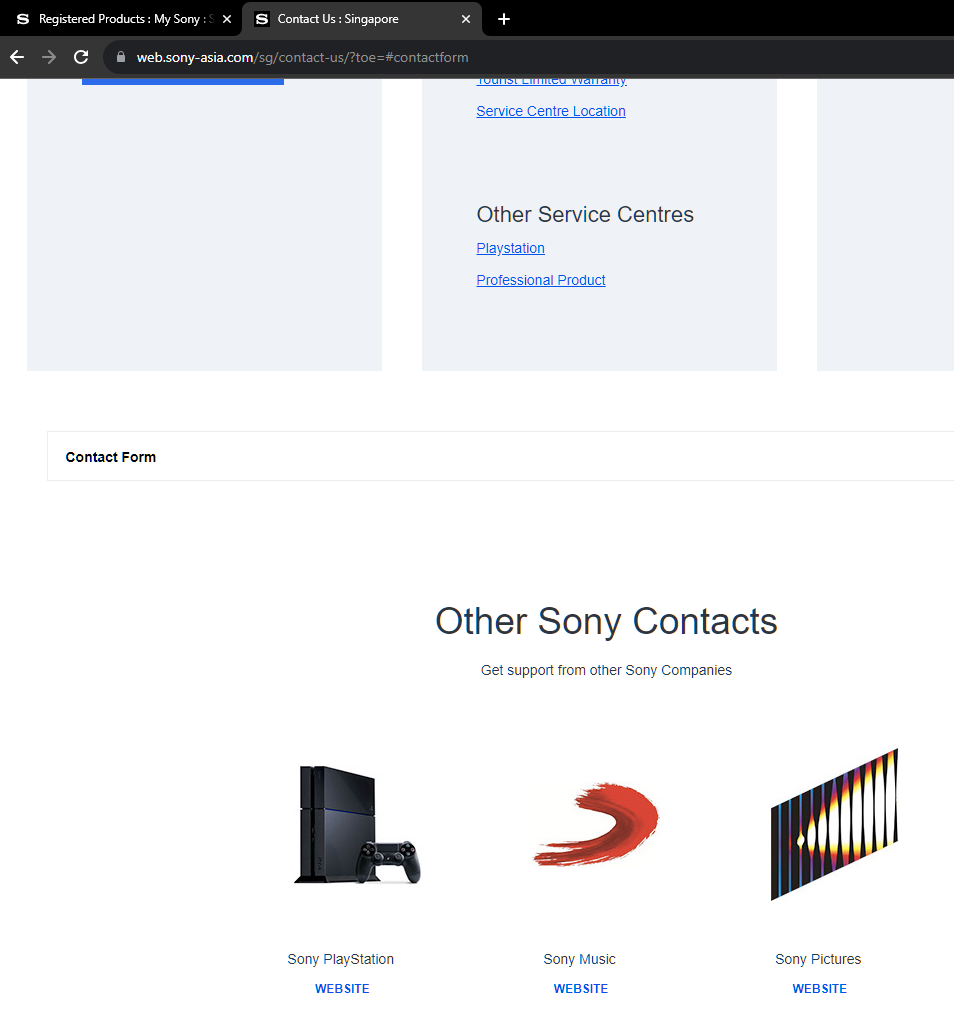Open a new tab with the plus icon
This screenshot has width=954, height=1013.
[504, 19]
